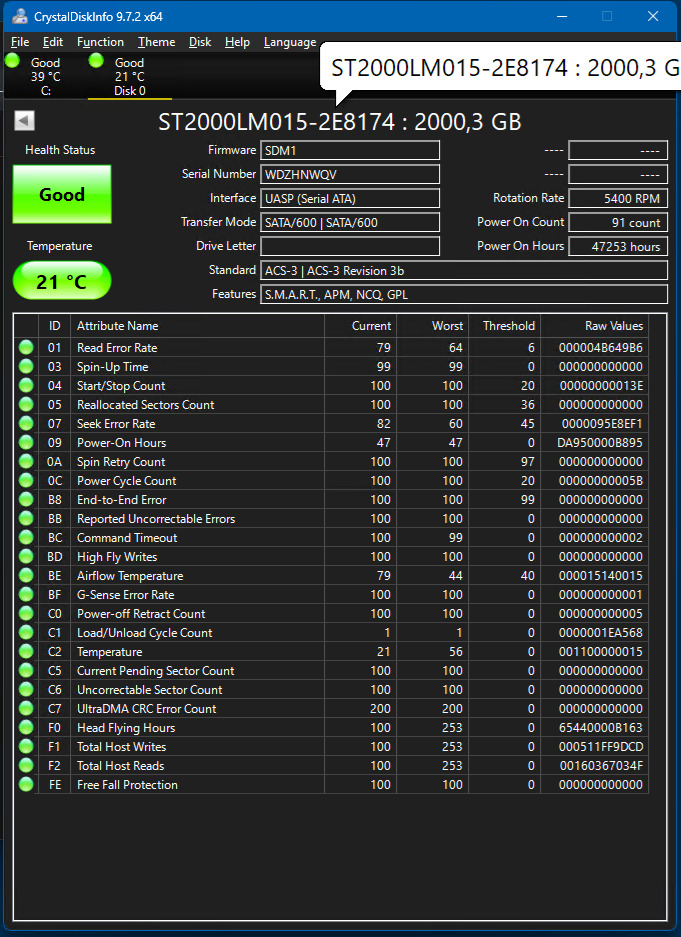The width and height of the screenshot is (681, 937).
Task: Click raw value 0000001EA568
Action: tap(602, 633)
